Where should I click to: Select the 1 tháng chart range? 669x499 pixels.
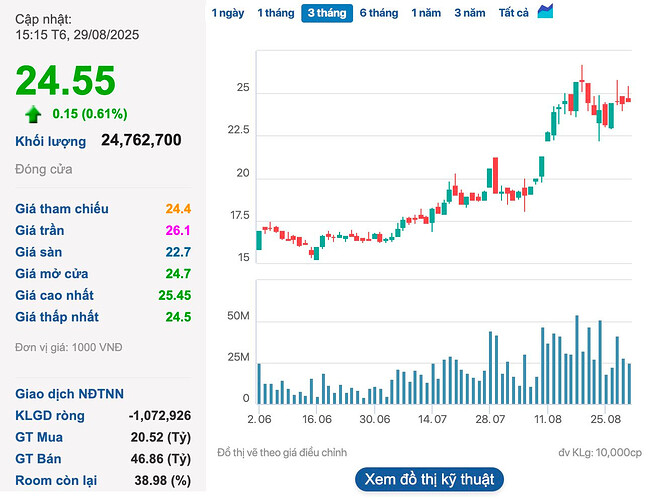[x=275, y=13]
